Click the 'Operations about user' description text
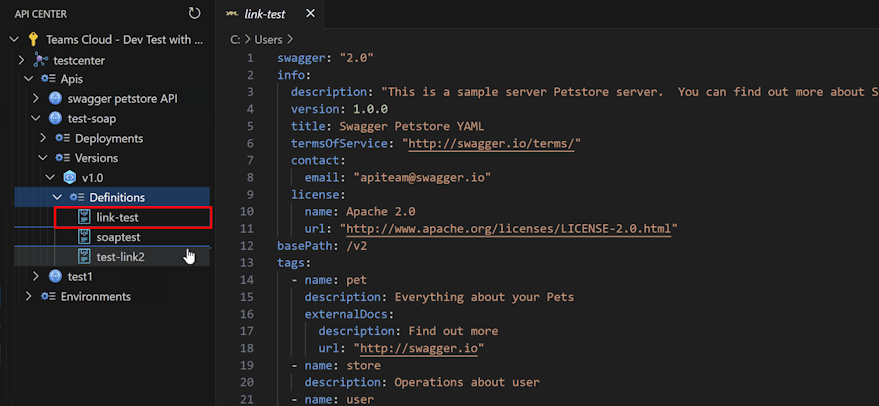Viewport: 879px width, 406px height. (467, 382)
